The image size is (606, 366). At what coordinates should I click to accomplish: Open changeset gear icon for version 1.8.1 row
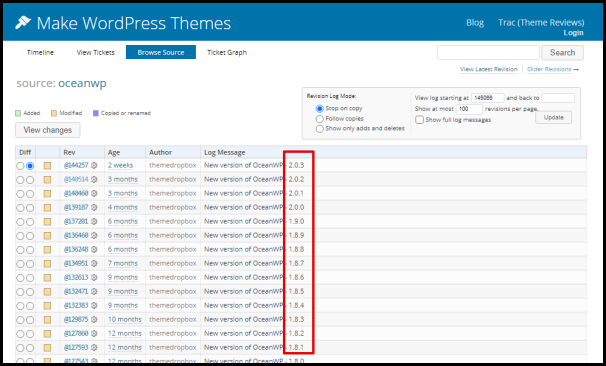coord(94,347)
